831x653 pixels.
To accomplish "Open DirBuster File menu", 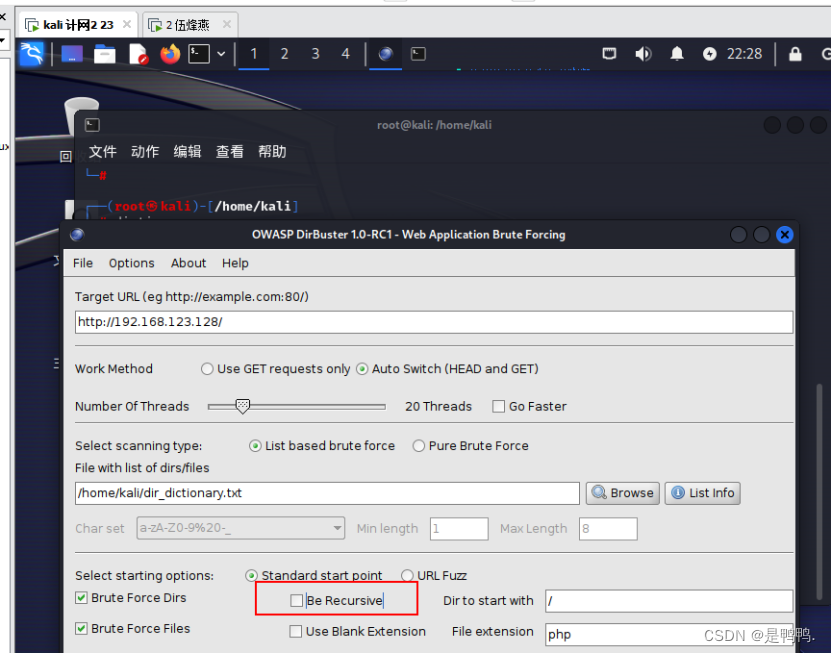I will point(83,263).
